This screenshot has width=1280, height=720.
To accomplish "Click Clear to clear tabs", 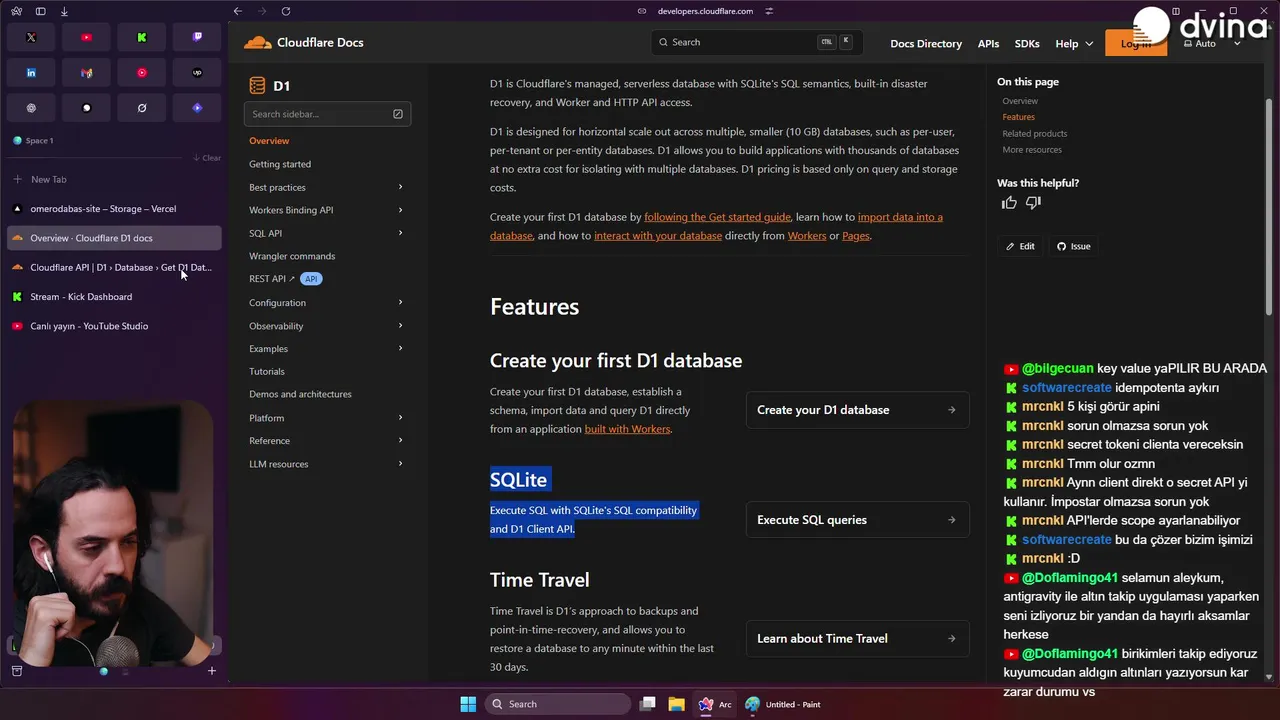I will pyautogui.click(x=207, y=158).
